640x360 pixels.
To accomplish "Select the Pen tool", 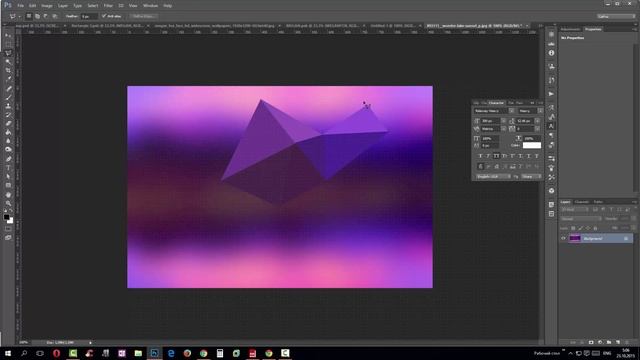I will (8, 159).
